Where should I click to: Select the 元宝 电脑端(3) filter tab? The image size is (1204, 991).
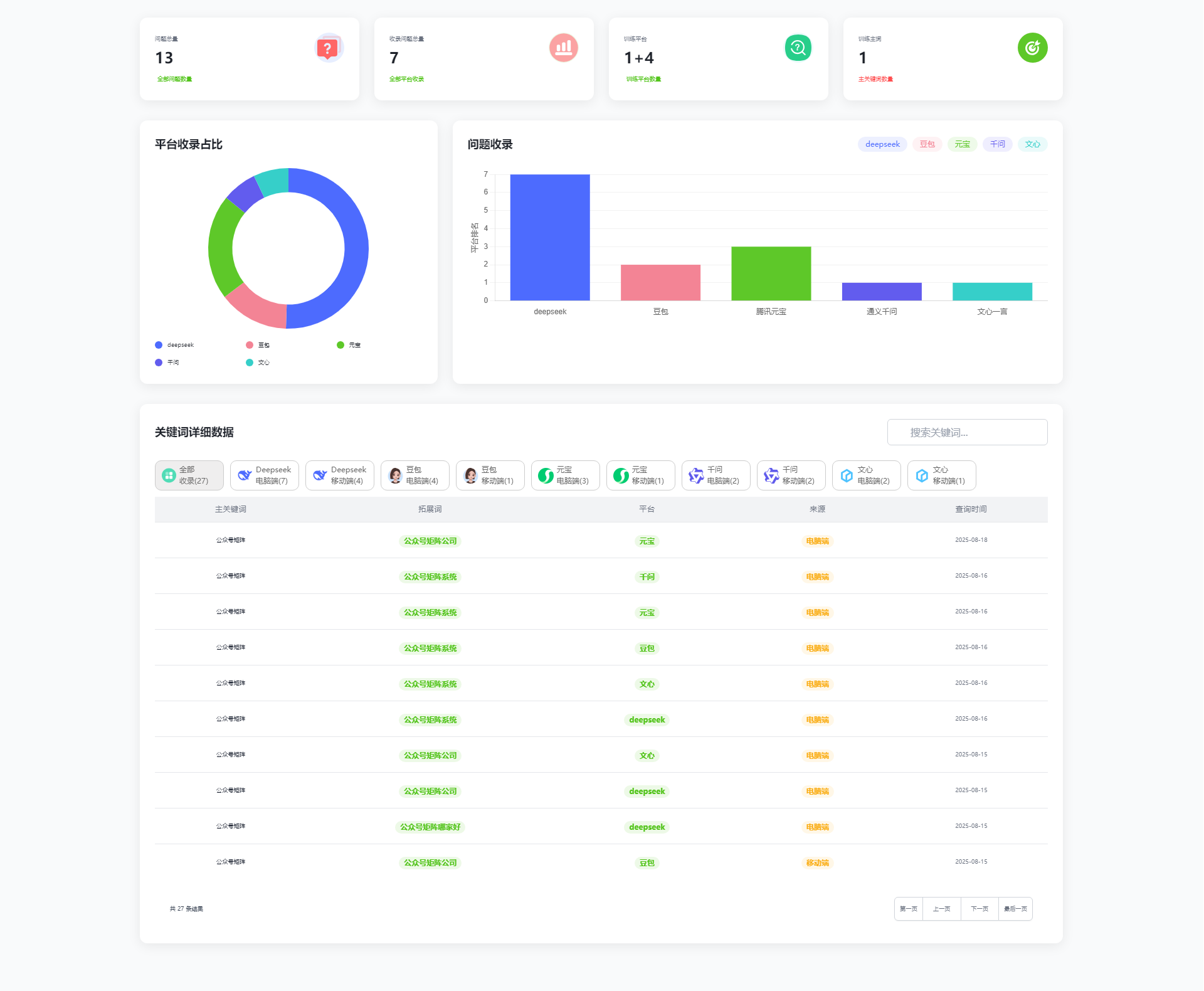[x=566, y=475]
